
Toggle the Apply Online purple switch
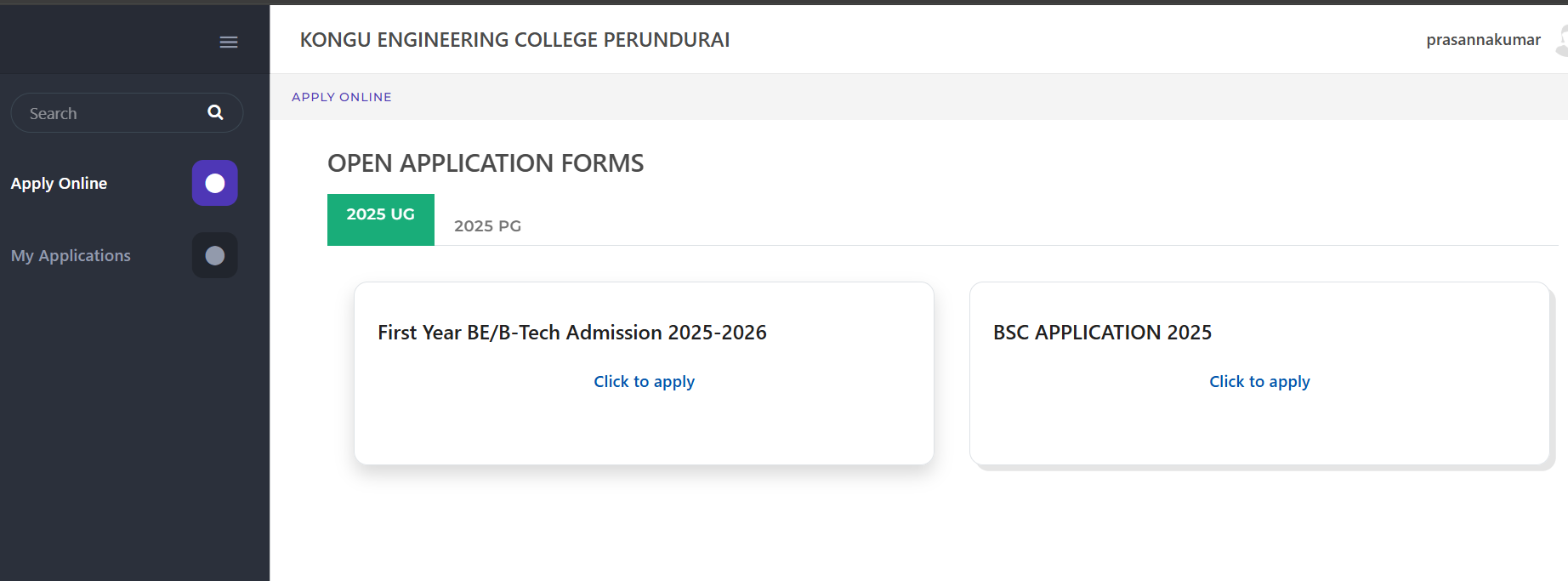click(x=214, y=183)
